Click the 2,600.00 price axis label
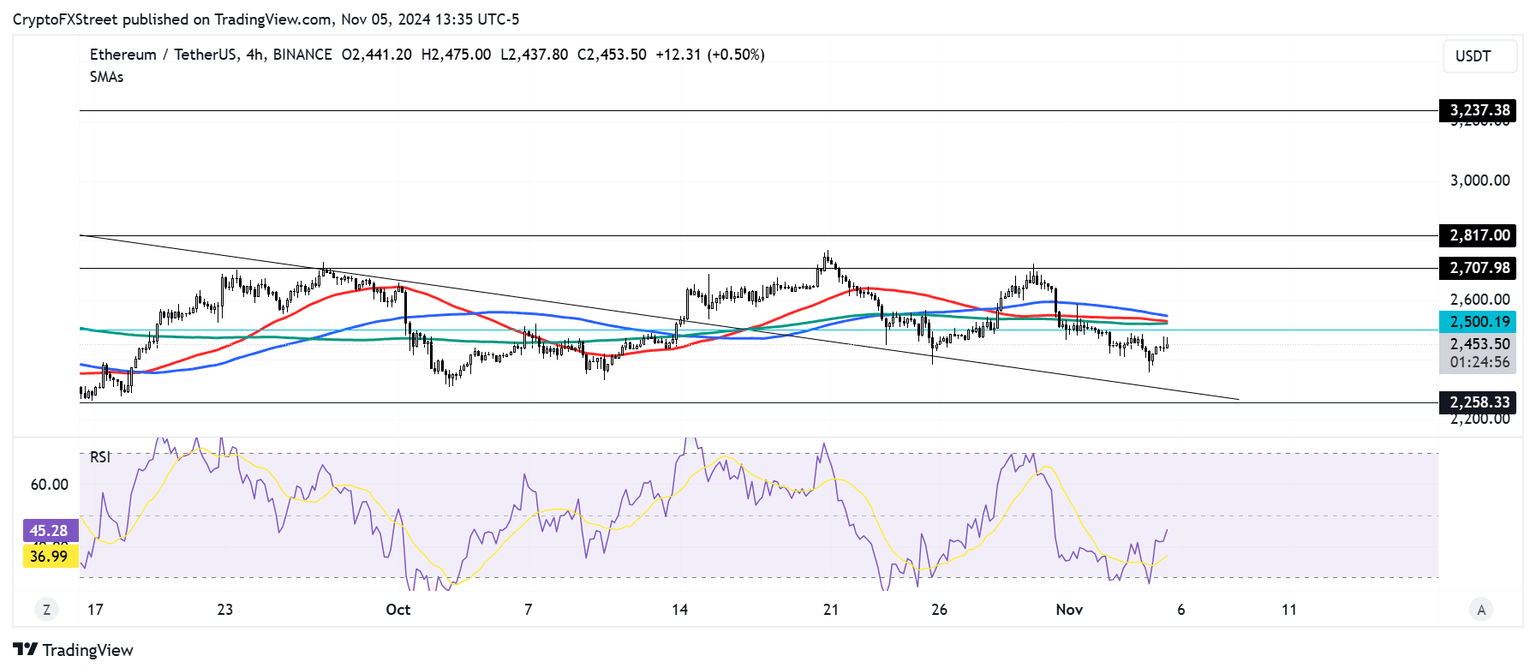Screen dimensions: 1536x672 point(1478,299)
